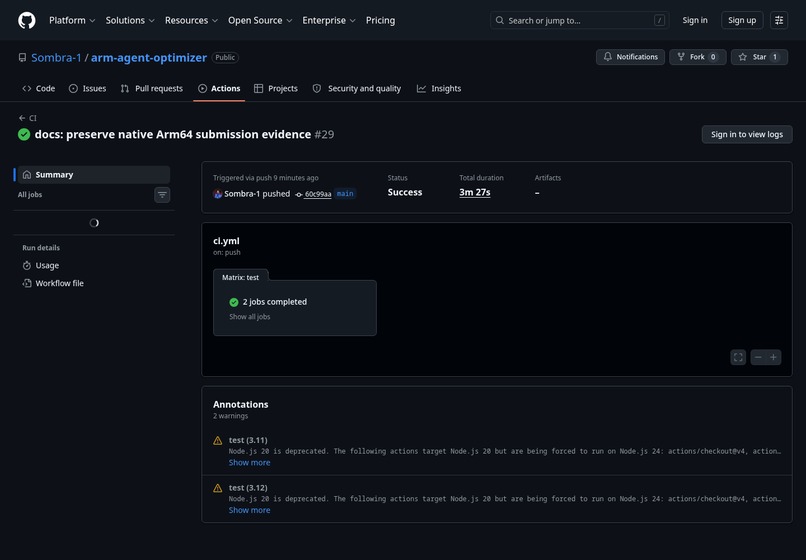This screenshot has height=560, width=806.
Task: Open the 3m 27s total duration link
Action: click(x=474, y=192)
